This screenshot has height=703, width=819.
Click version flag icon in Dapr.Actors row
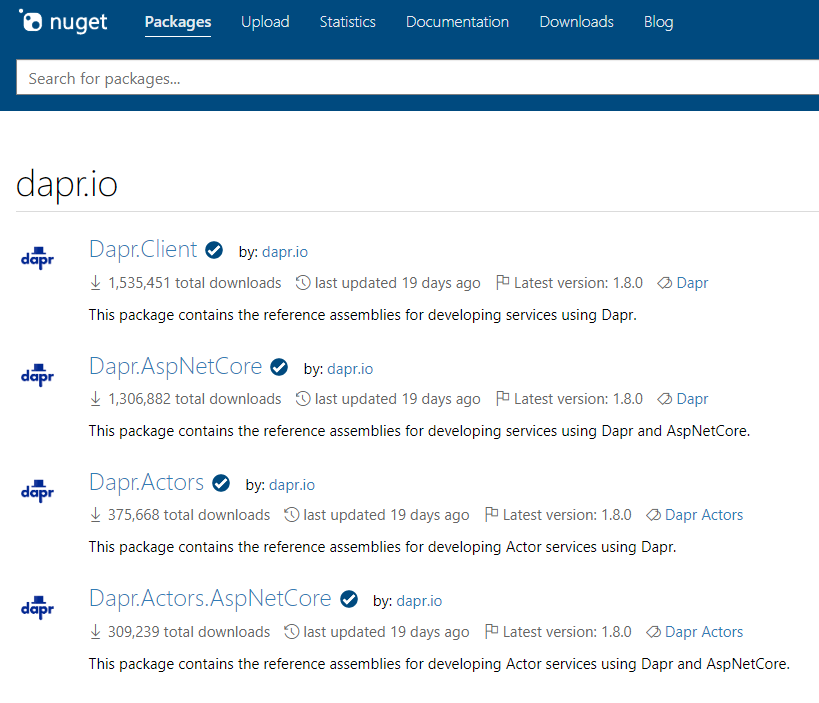click(x=492, y=514)
